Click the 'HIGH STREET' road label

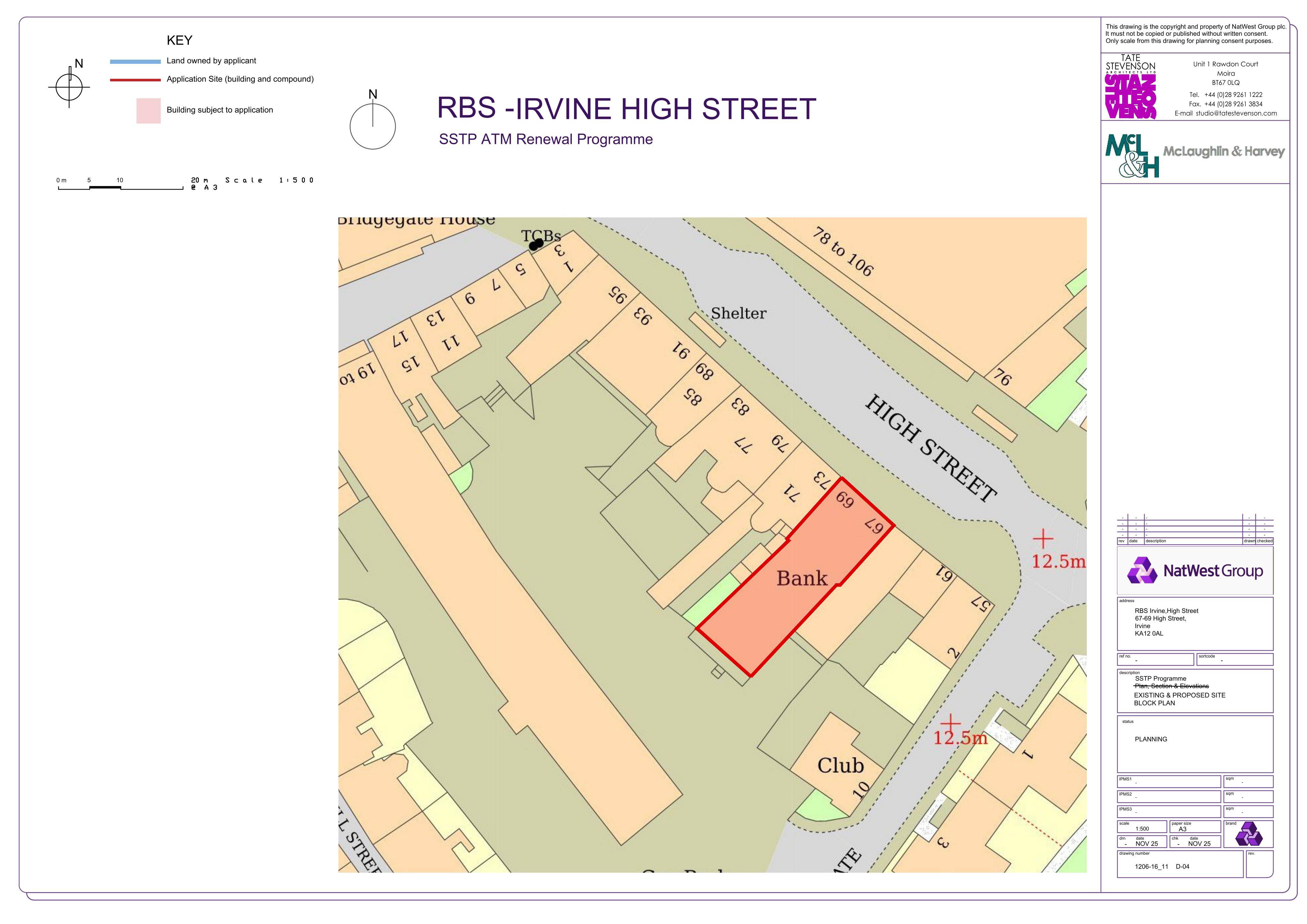[x=931, y=448]
